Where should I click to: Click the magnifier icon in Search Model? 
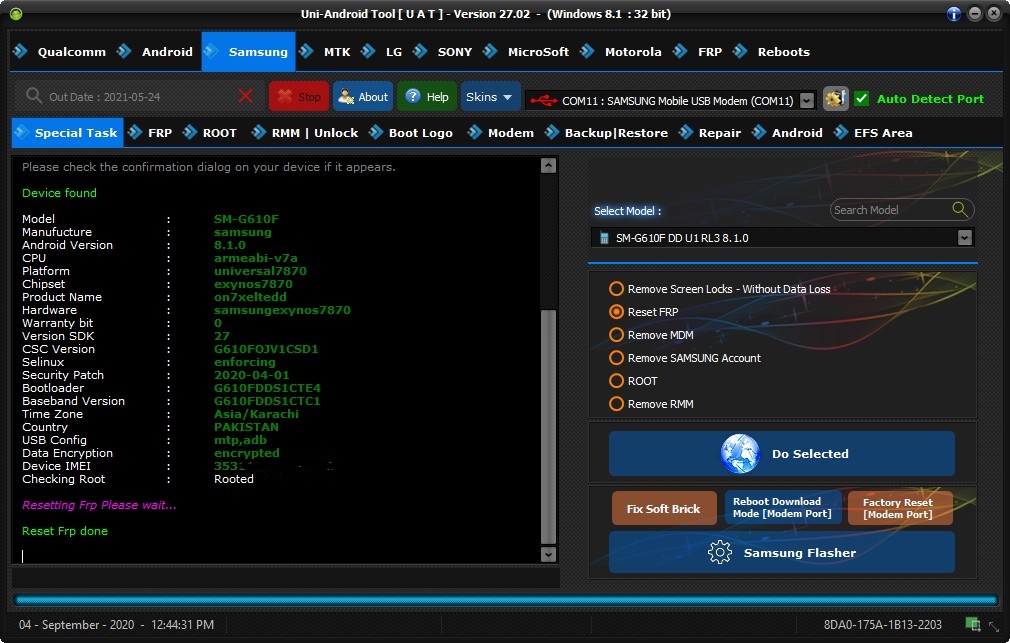pyautogui.click(x=960, y=209)
